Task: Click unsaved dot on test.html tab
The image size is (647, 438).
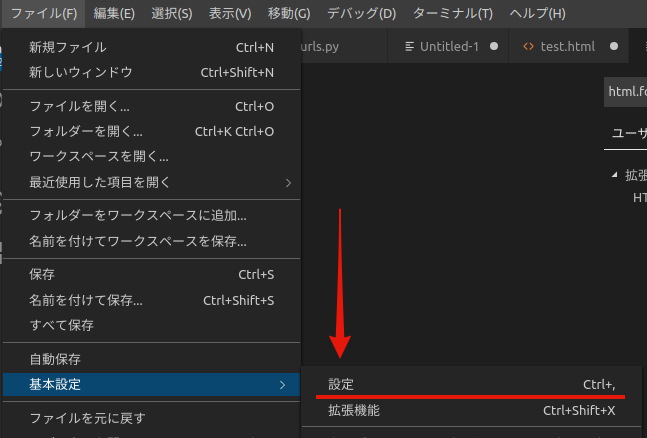Action: (614, 46)
